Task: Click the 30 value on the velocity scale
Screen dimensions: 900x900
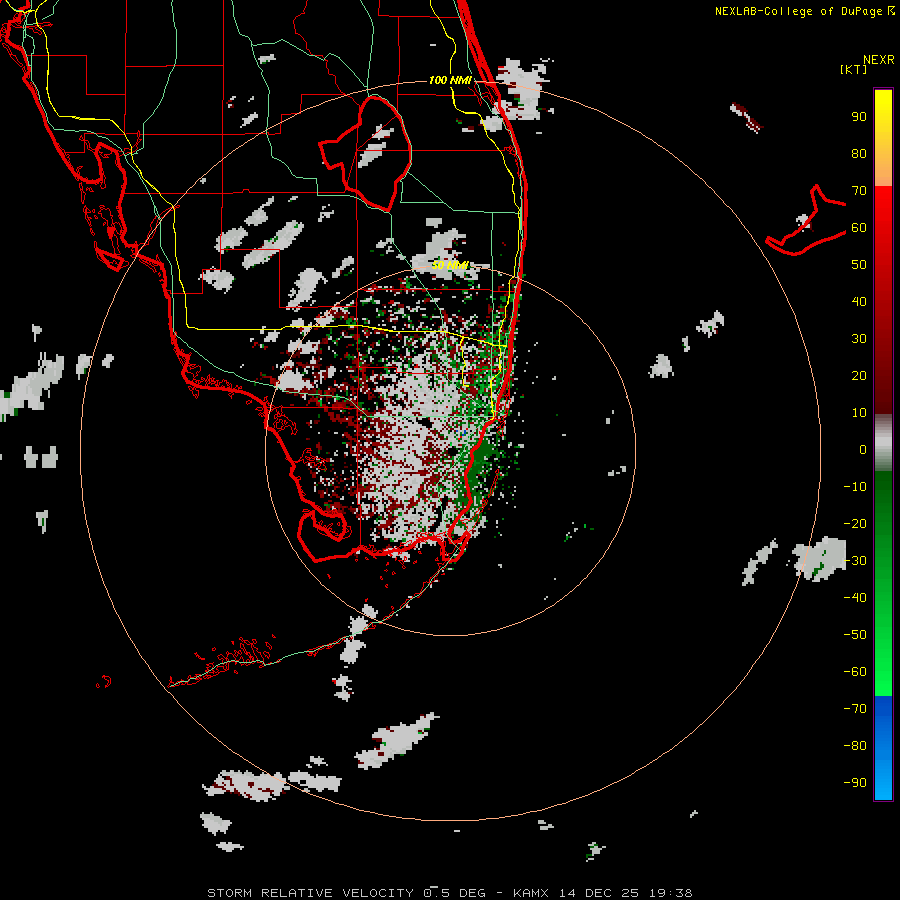Action: point(859,339)
